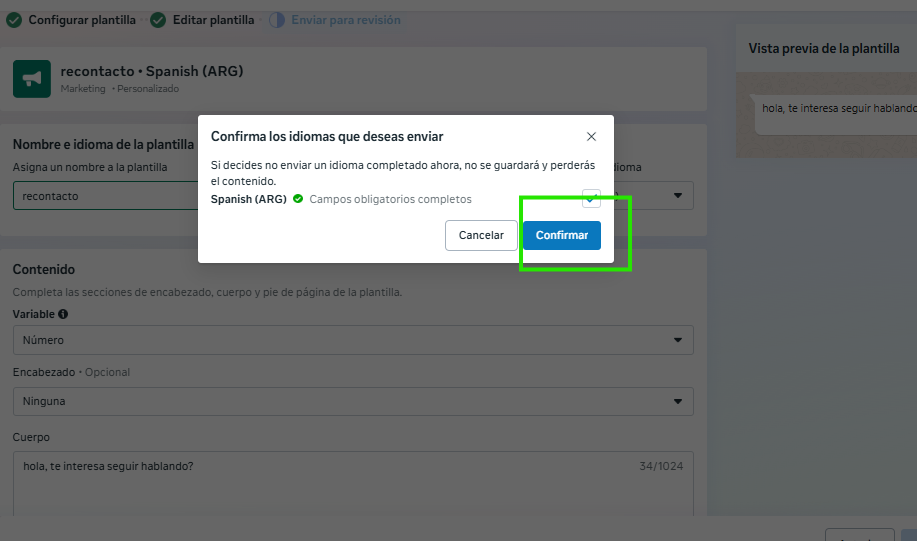Click the half-circle icon before Enviar para revisión
917x541 pixels.
click(x=277, y=20)
